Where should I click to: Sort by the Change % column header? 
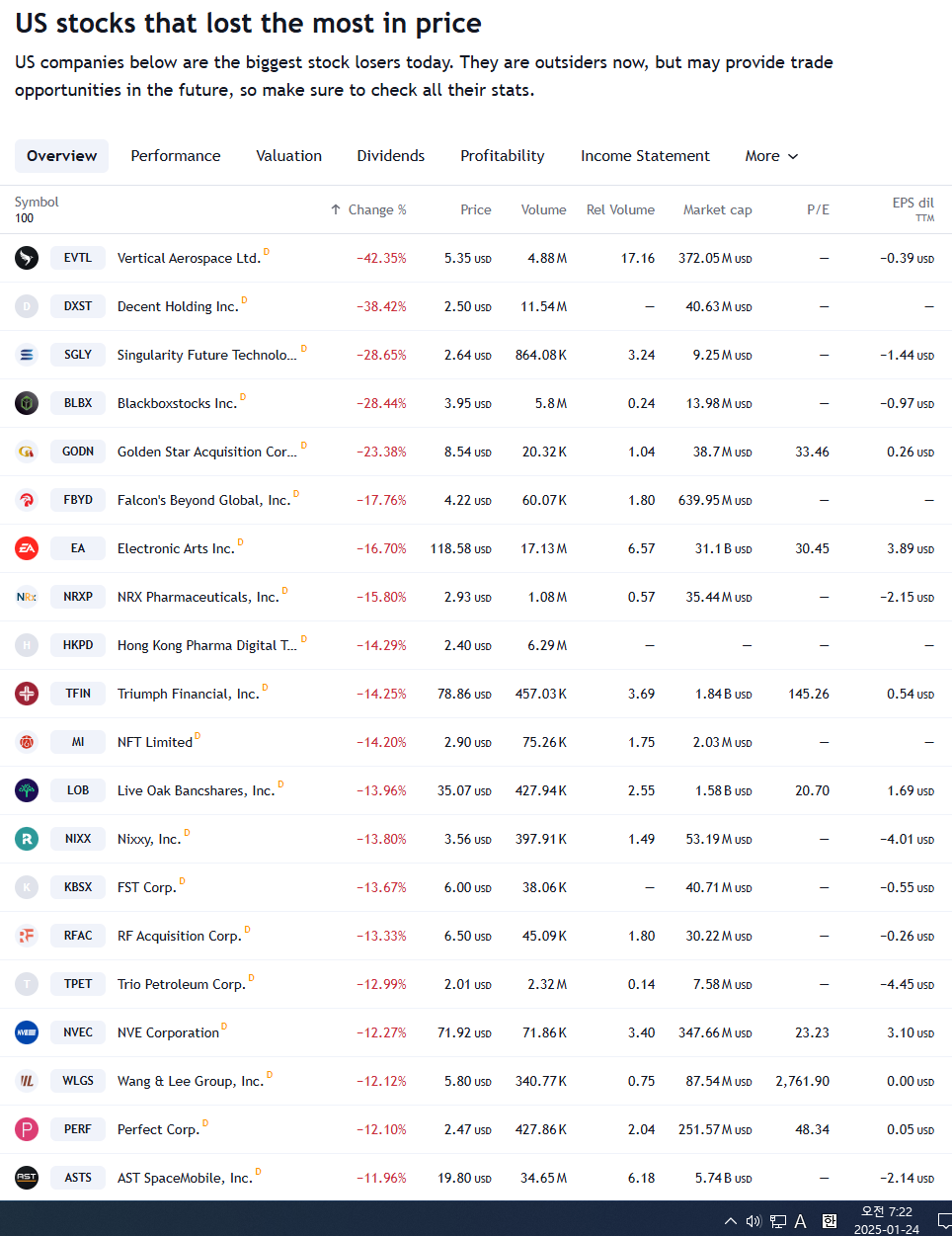coord(368,209)
